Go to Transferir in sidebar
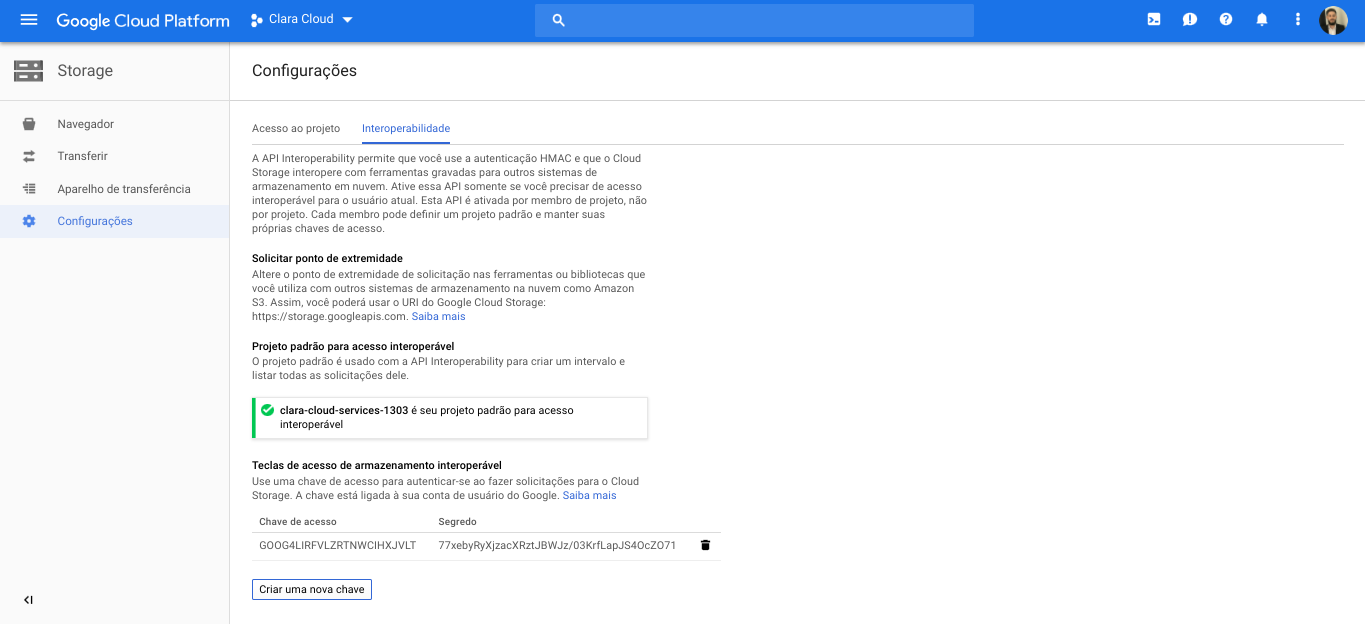 (x=115, y=156)
